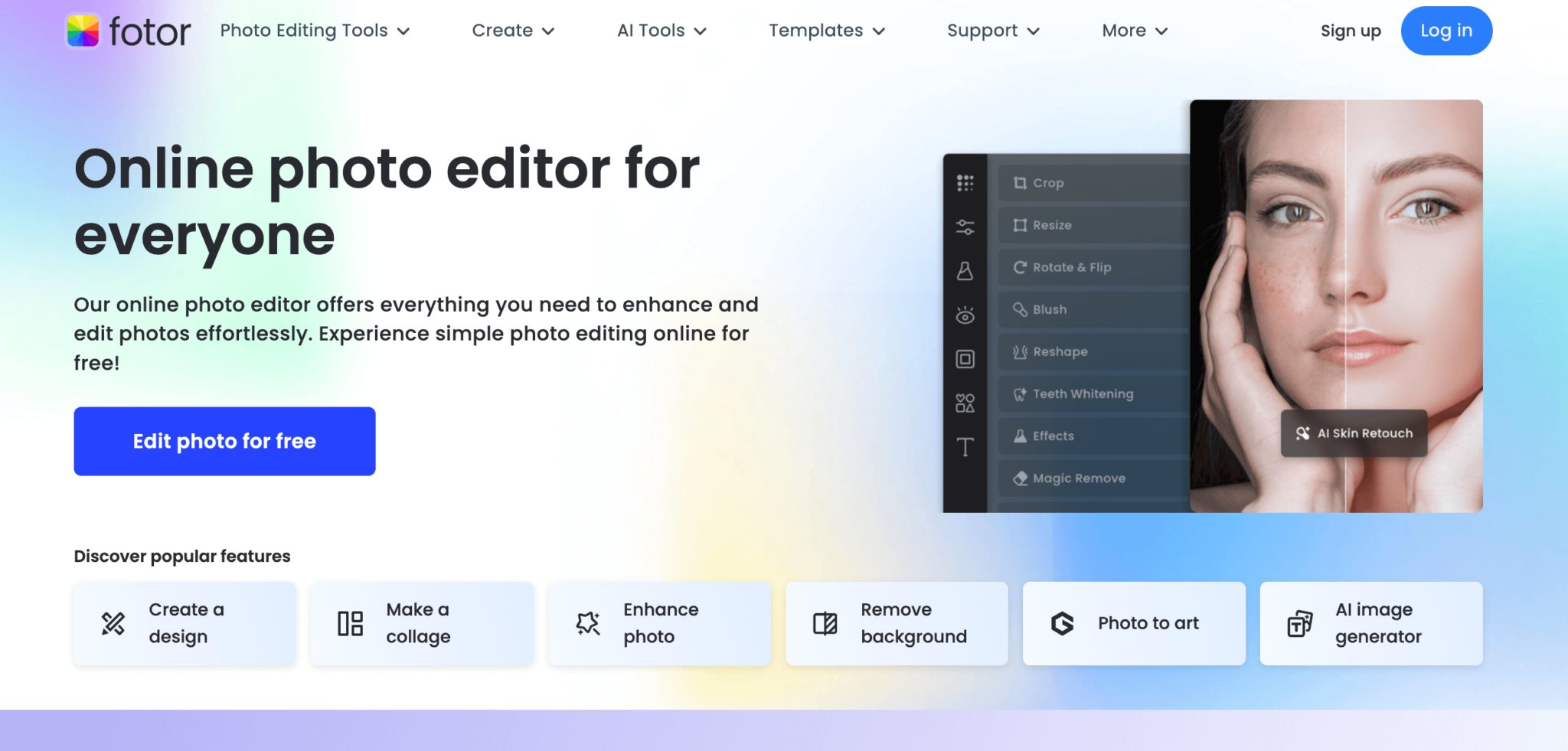Viewport: 1568px width, 751px height.
Task: Click the before-after divider on face photo
Action: coord(1345,306)
